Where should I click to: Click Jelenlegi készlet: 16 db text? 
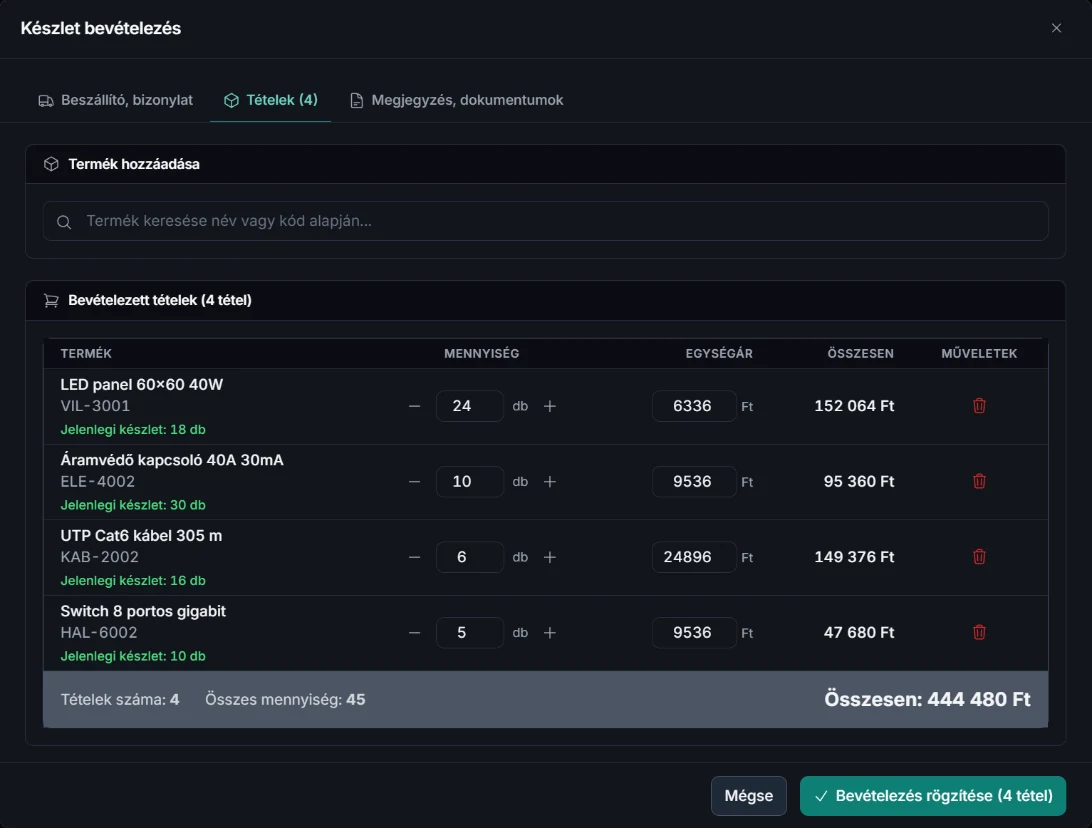[x=133, y=581]
